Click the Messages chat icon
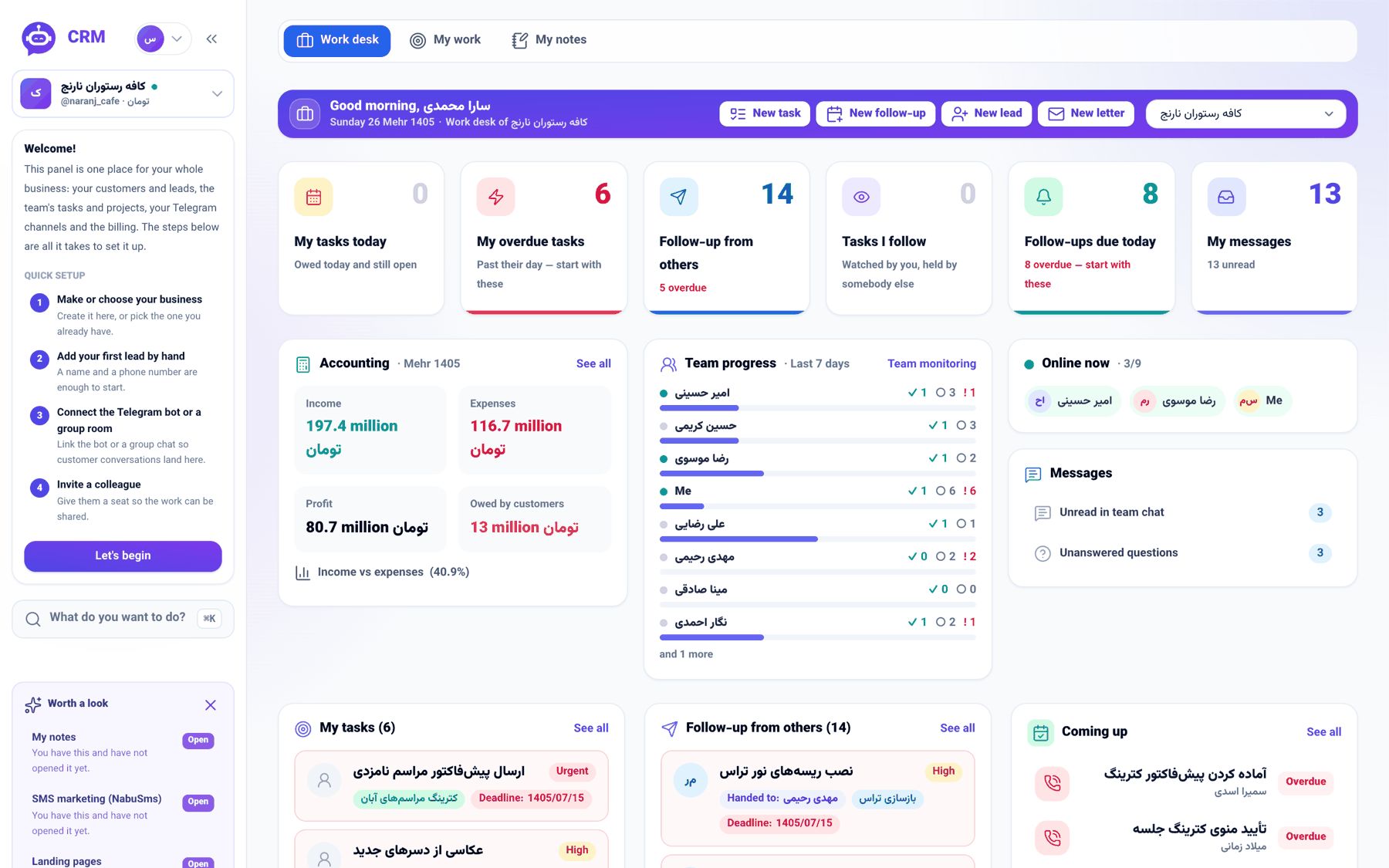Screen dimensions: 1389x868 [x=1033, y=474]
